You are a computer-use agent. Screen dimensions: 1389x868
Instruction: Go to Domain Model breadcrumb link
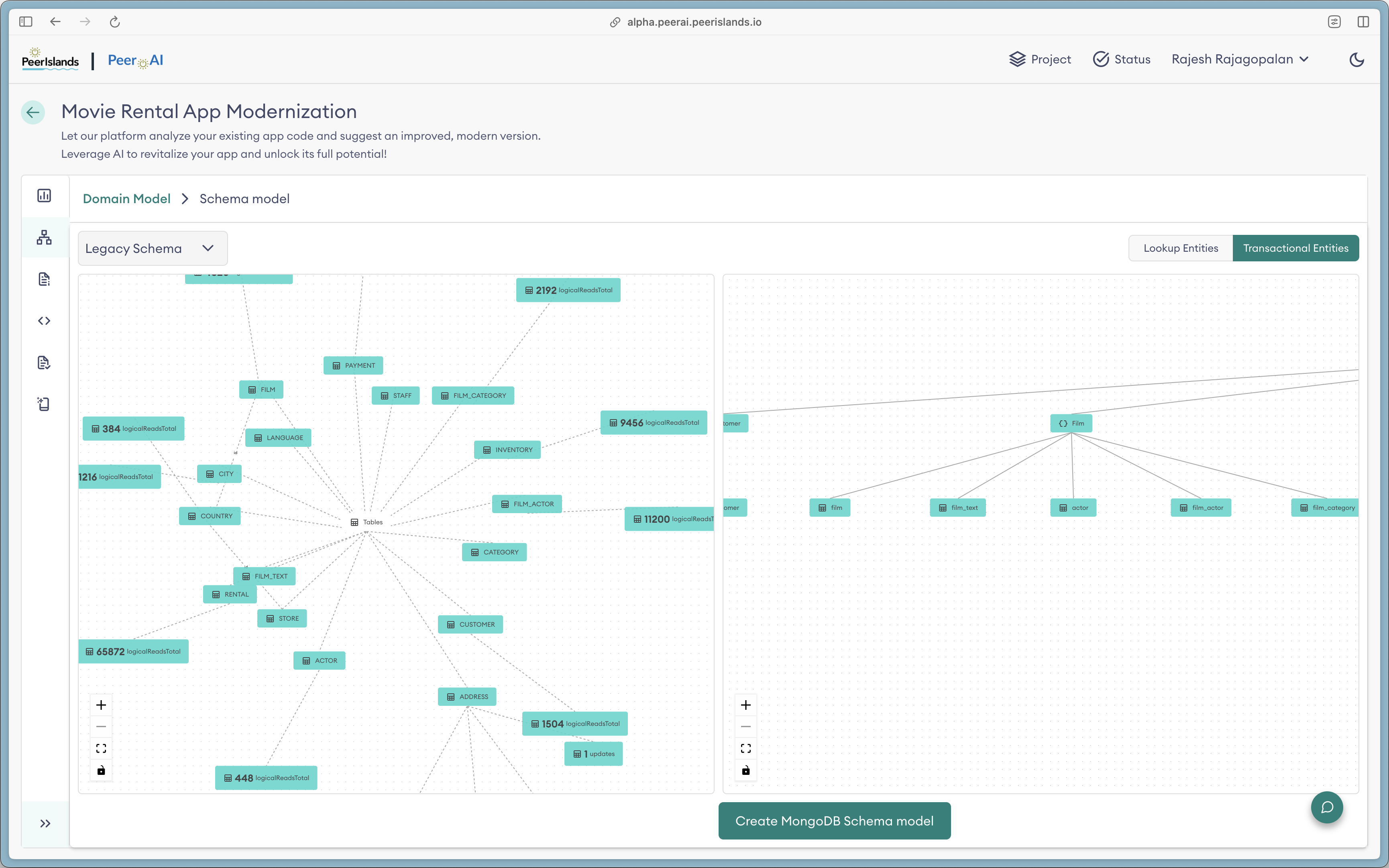click(127, 199)
